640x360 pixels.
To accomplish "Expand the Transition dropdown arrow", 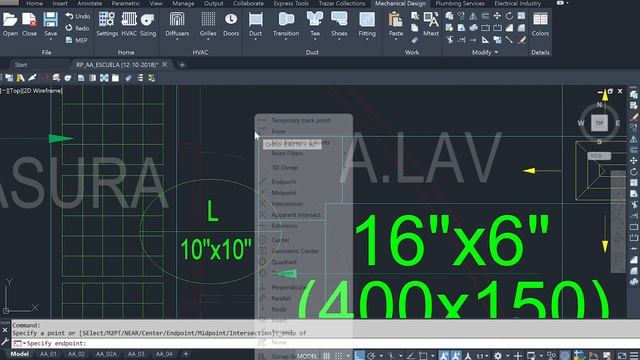I will tap(286, 40).
